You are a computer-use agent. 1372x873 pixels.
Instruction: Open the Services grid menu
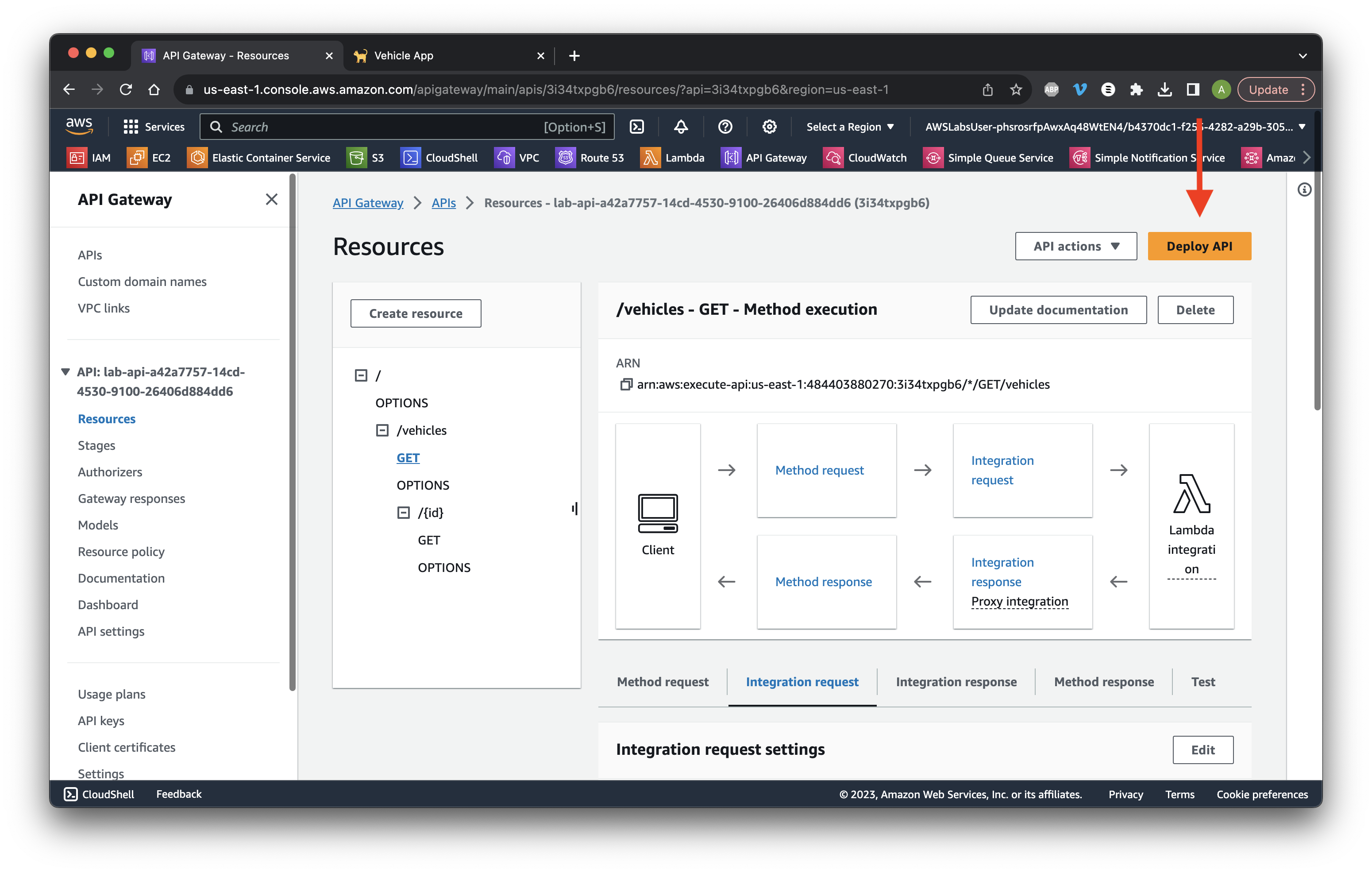(x=154, y=127)
